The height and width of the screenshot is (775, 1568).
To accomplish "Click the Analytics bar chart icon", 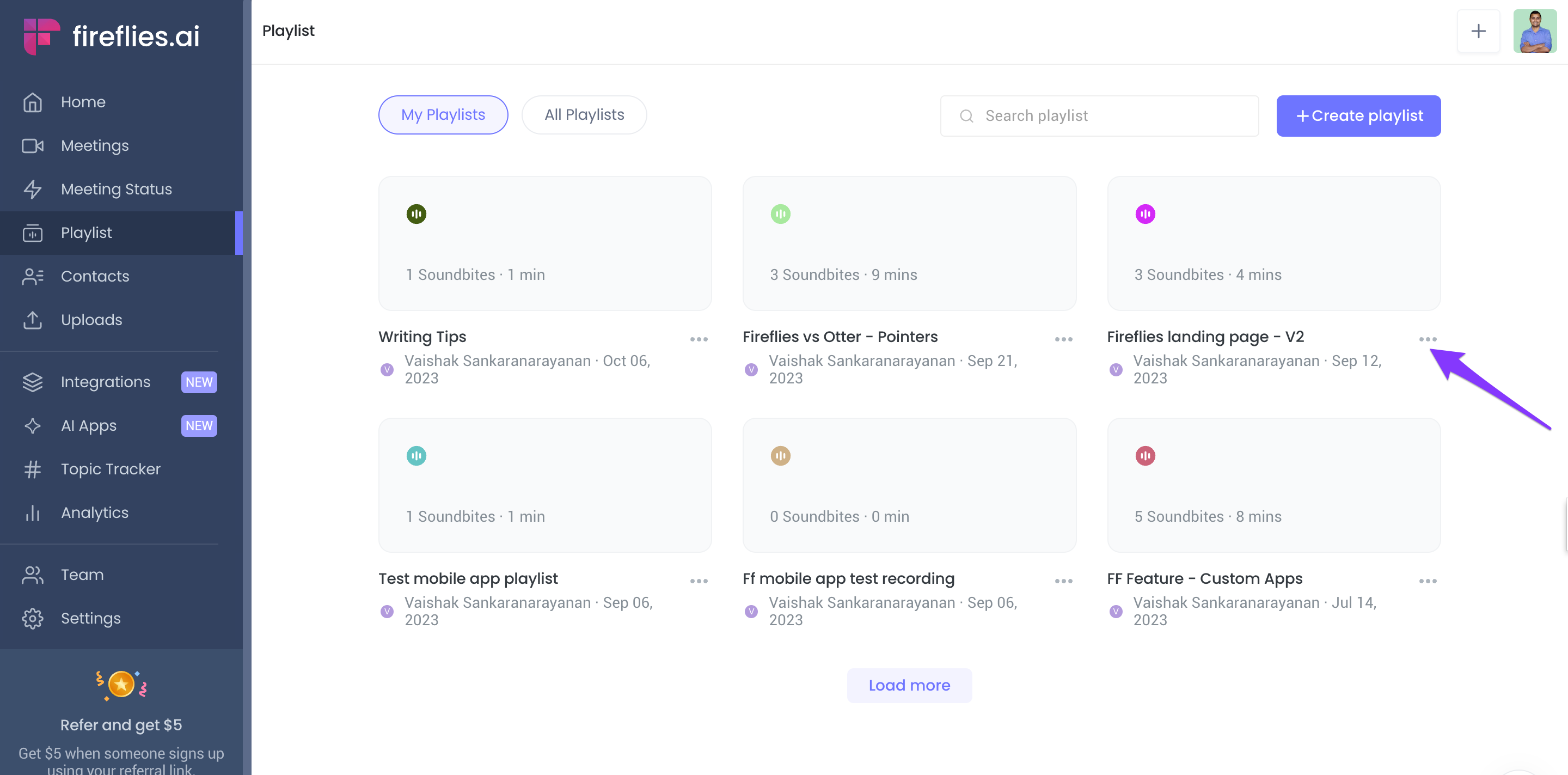I will [32, 512].
